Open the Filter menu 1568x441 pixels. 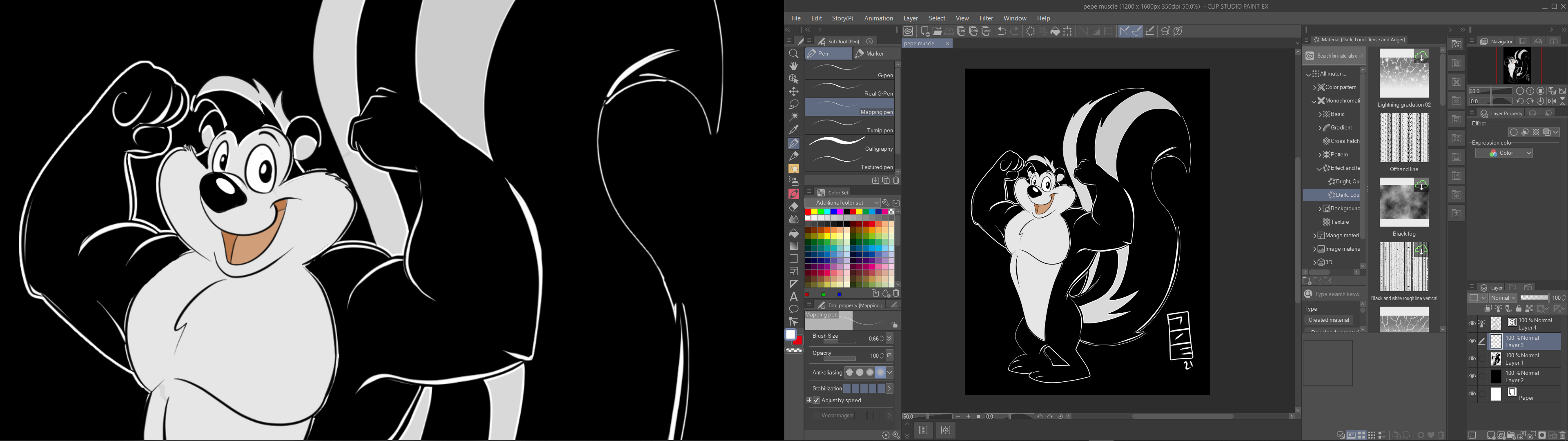(x=986, y=18)
